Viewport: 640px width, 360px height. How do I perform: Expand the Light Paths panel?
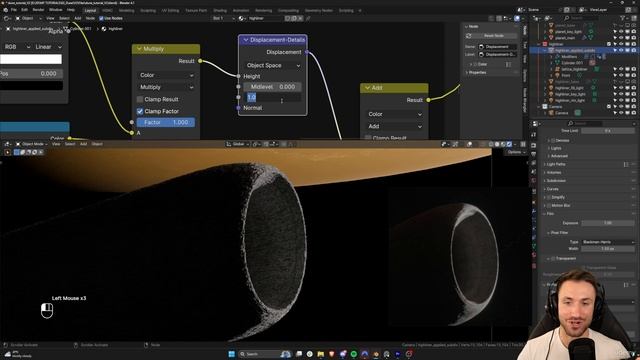[x=556, y=164]
